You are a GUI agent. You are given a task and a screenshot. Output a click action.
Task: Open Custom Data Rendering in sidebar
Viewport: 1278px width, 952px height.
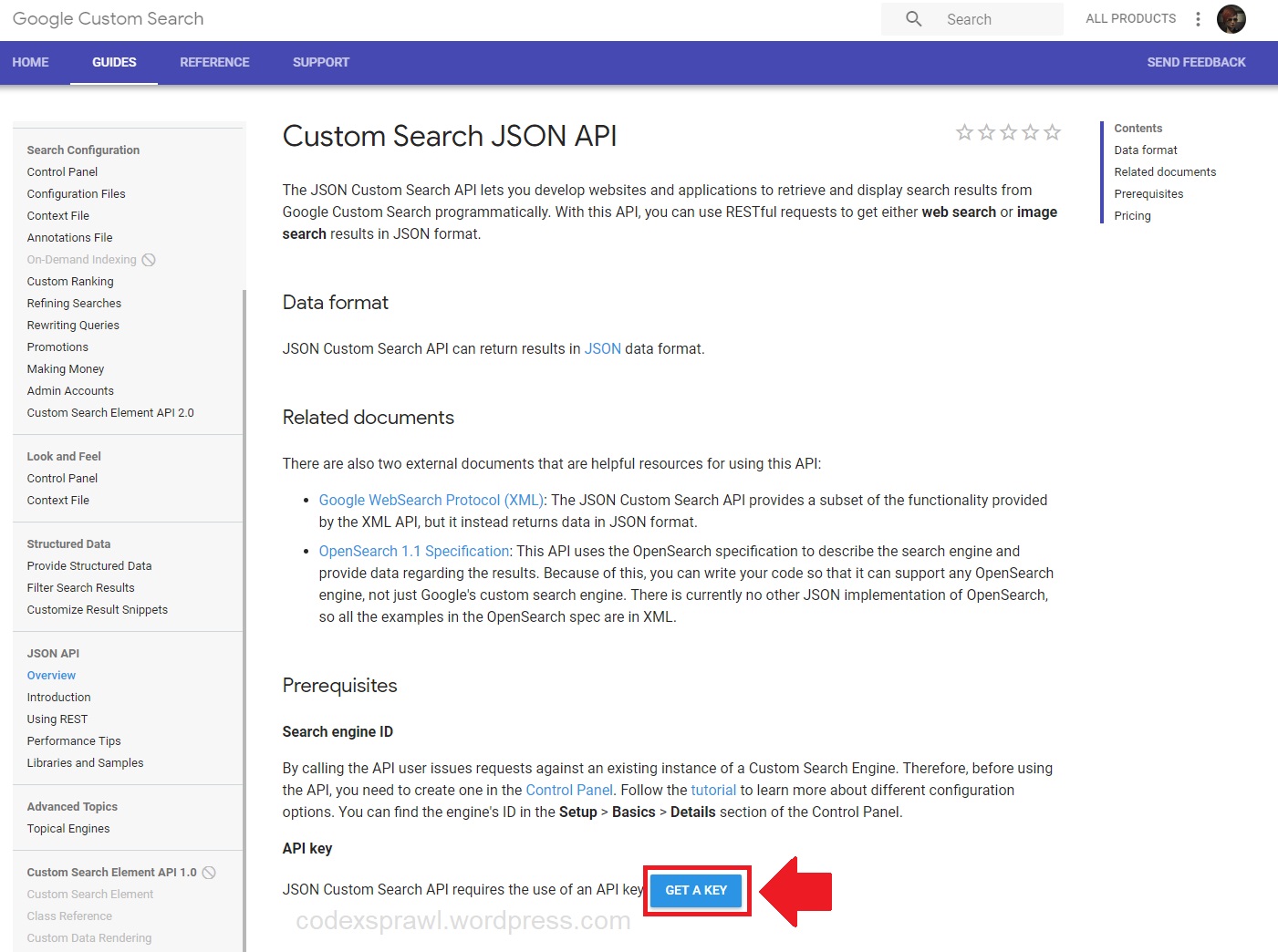(89, 938)
